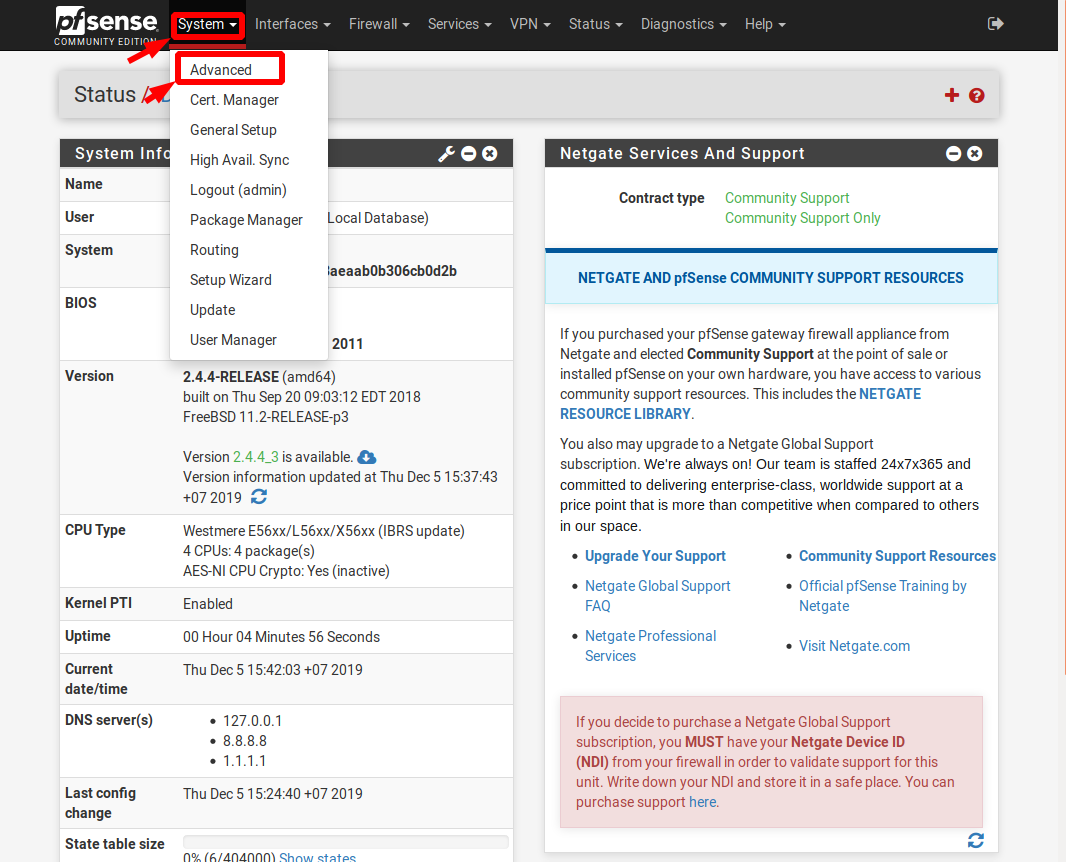Open System Information wrench settings

(446, 154)
